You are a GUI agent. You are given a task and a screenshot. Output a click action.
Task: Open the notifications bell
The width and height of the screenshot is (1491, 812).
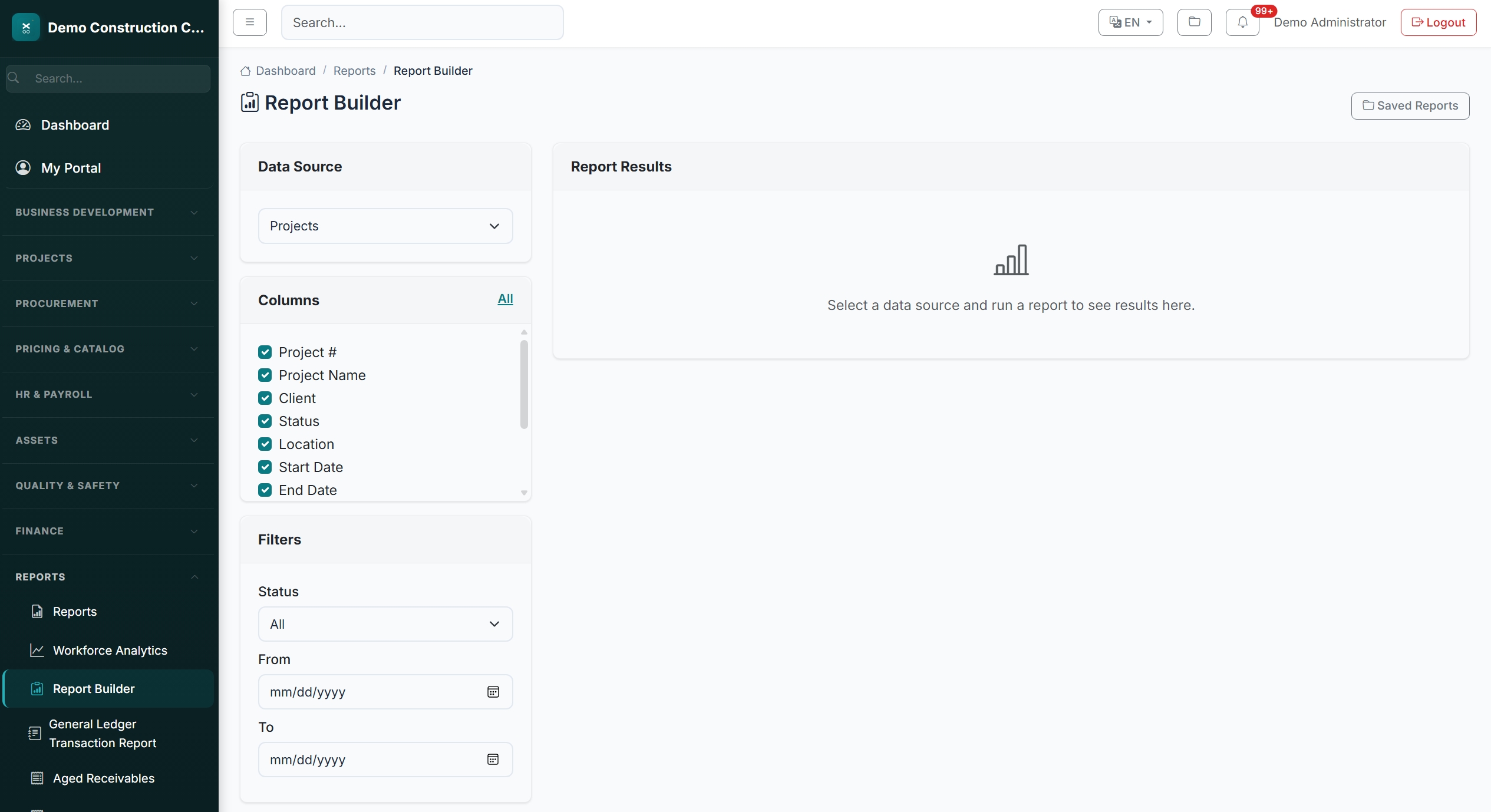[1242, 22]
